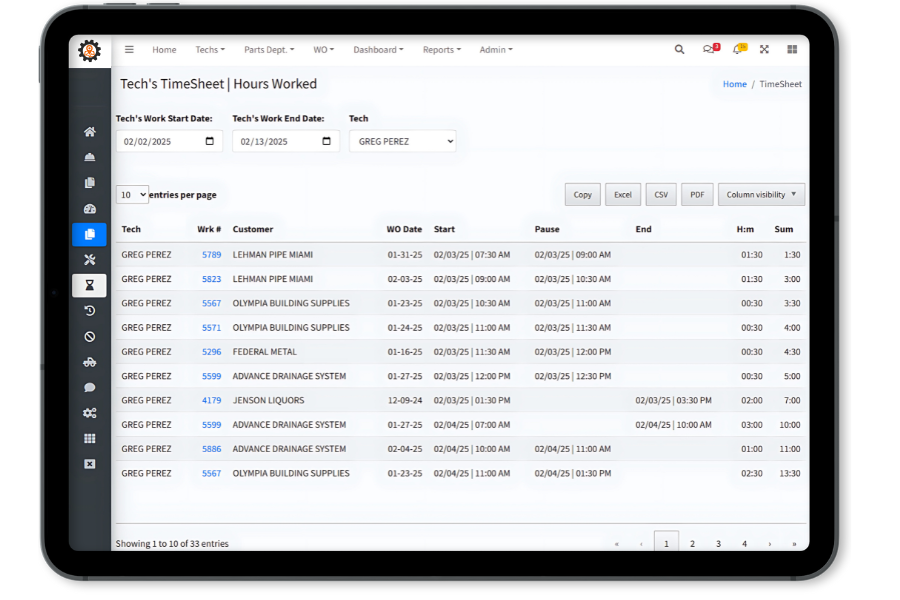Open the grid apps icon in top bar
Image resolution: width=900 pixels, height=600 pixels.
pos(792,49)
